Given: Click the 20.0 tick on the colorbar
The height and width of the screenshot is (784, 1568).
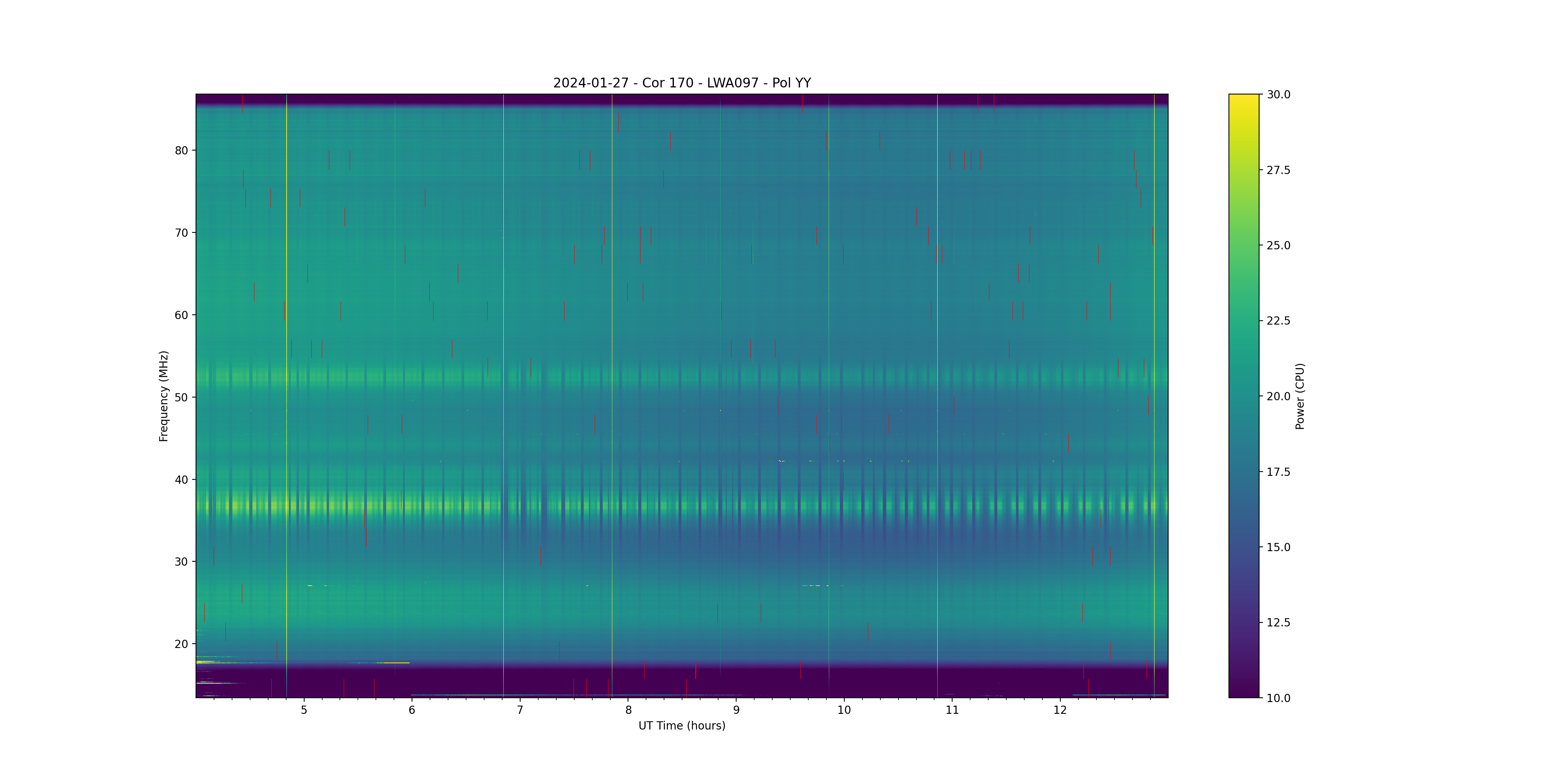Looking at the screenshot, I should [x=1278, y=396].
